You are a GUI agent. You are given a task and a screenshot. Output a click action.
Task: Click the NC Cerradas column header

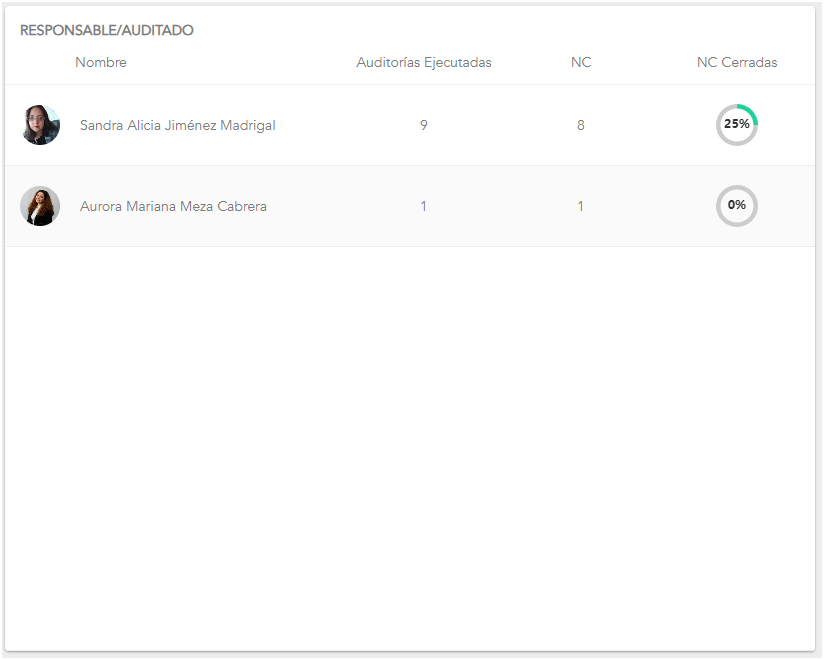(737, 62)
